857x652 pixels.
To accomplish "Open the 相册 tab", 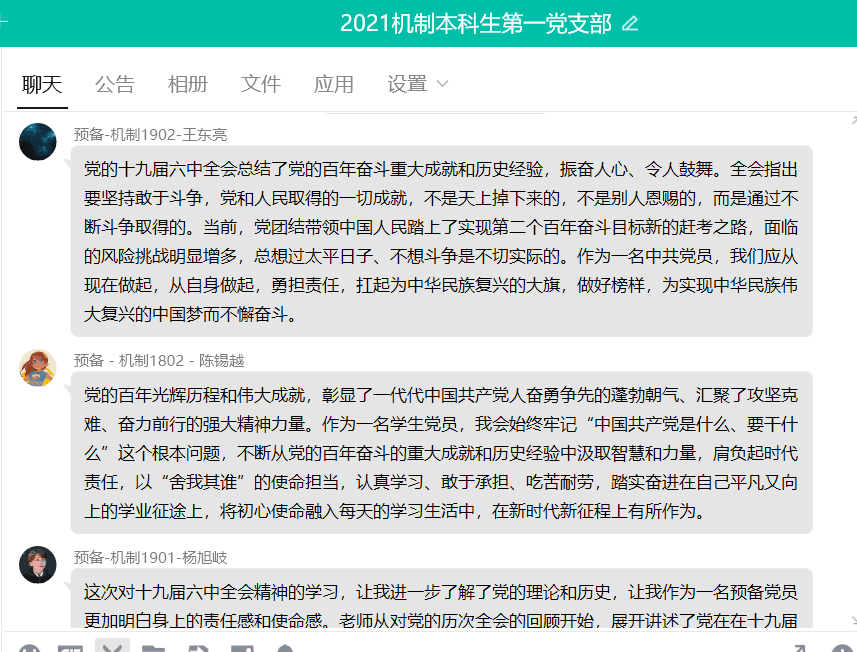I will pos(188,85).
